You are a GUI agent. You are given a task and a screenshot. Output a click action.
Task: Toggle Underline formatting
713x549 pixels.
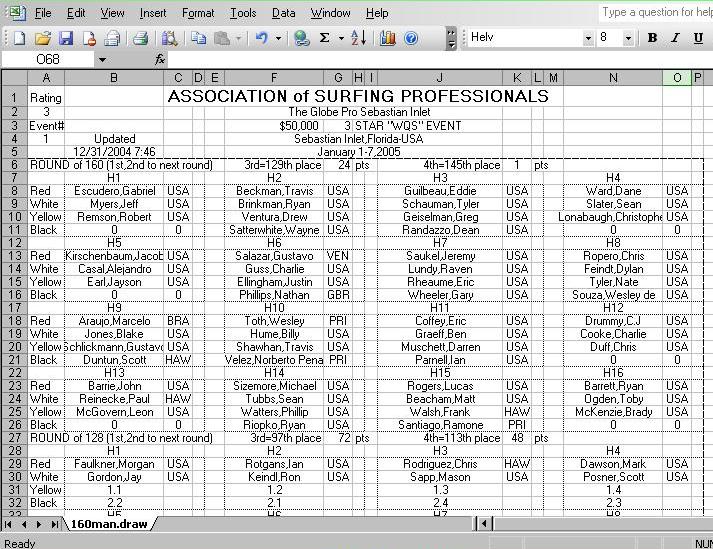pyautogui.click(x=698, y=38)
